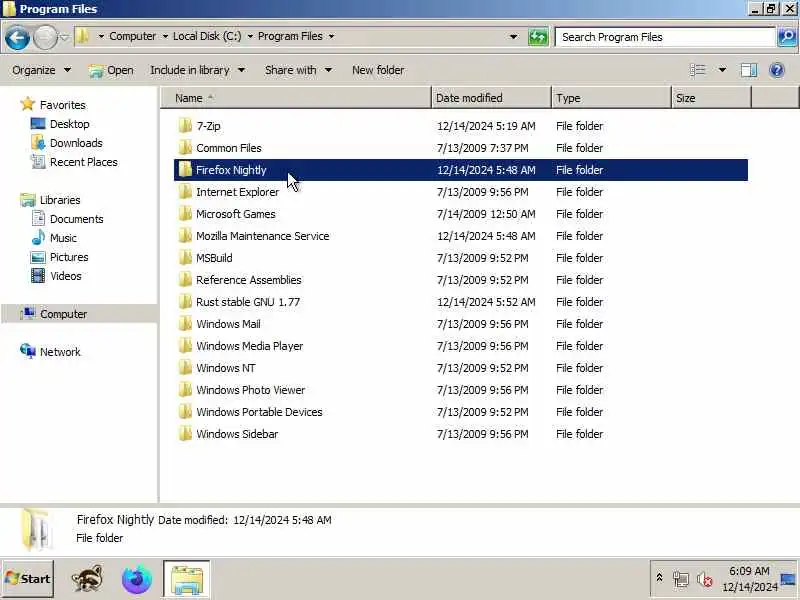Change view using the view icon
The height and width of the screenshot is (600, 800).
point(697,70)
